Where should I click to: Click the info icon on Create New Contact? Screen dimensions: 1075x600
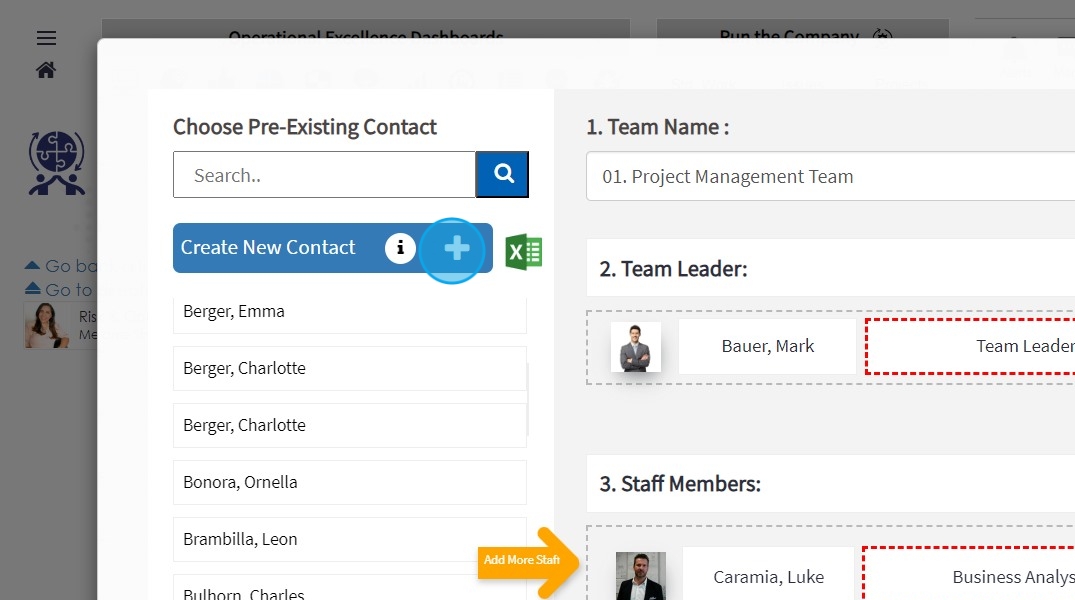point(400,248)
